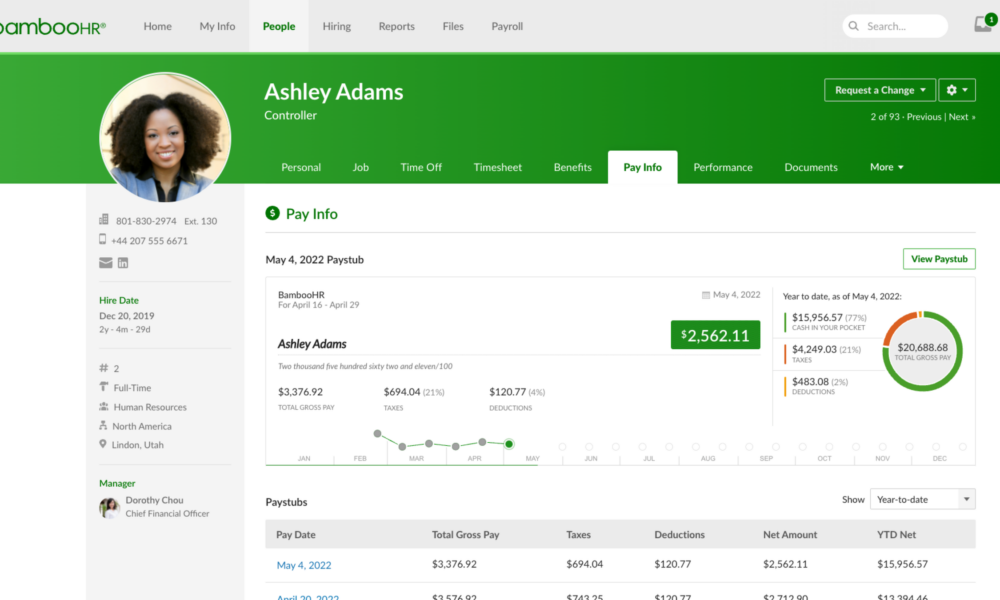
Task: Click the office phone icon
Action: pyautogui.click(x=103, y=220)
